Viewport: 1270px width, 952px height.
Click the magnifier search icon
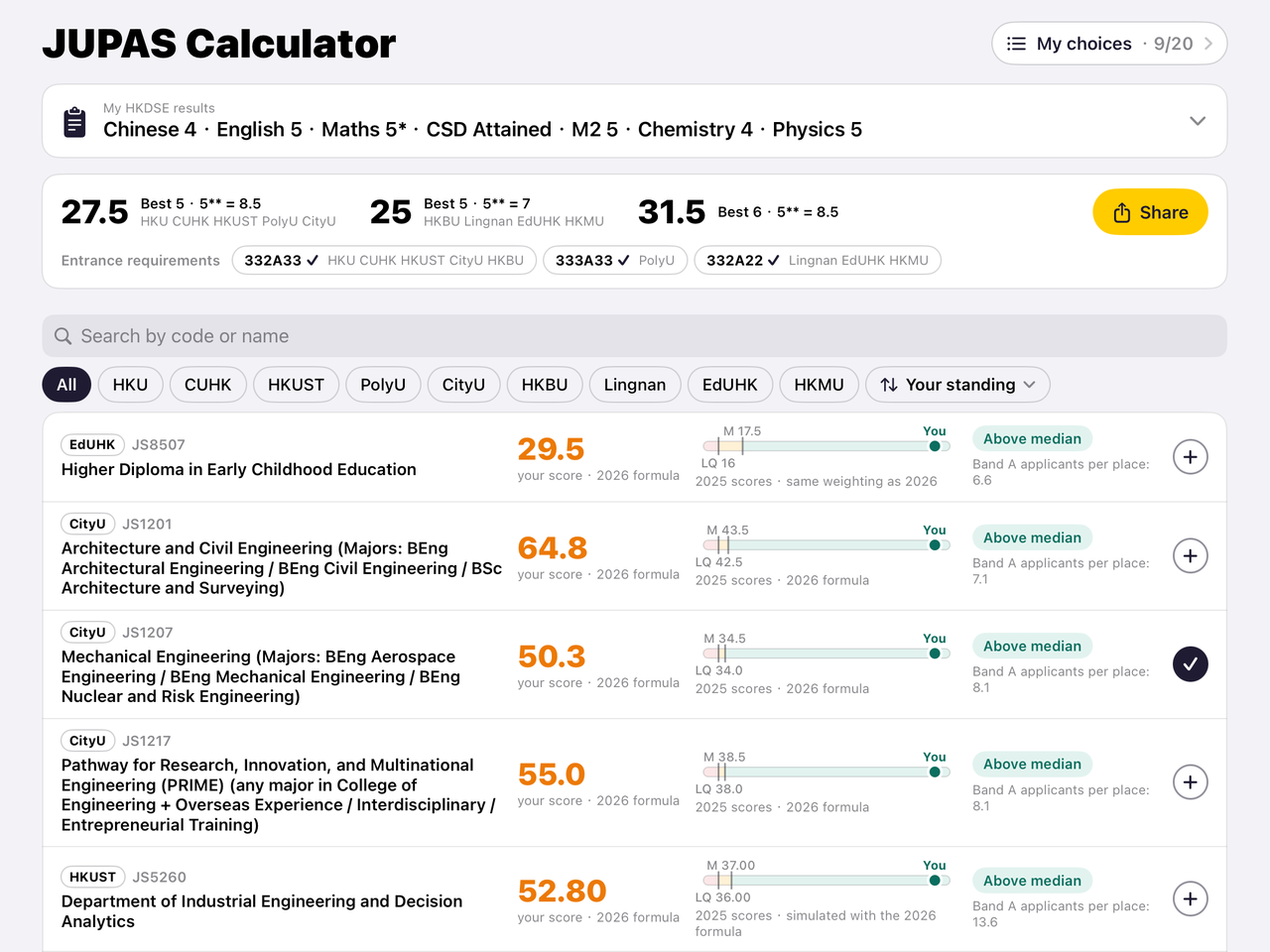(63, 336)
